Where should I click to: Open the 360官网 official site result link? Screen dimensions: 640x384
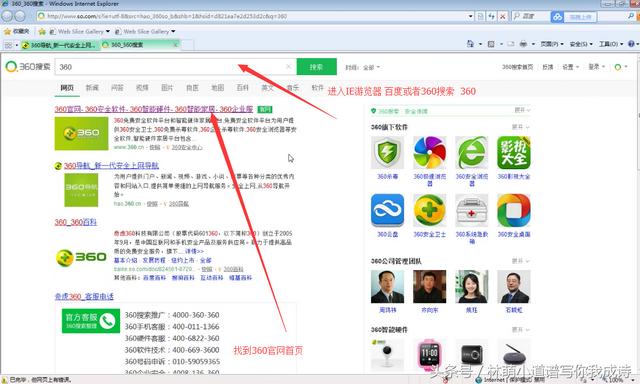154,109
